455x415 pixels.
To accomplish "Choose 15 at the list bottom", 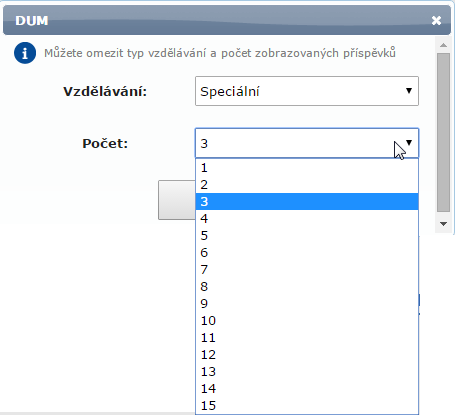I will [307, 406].
